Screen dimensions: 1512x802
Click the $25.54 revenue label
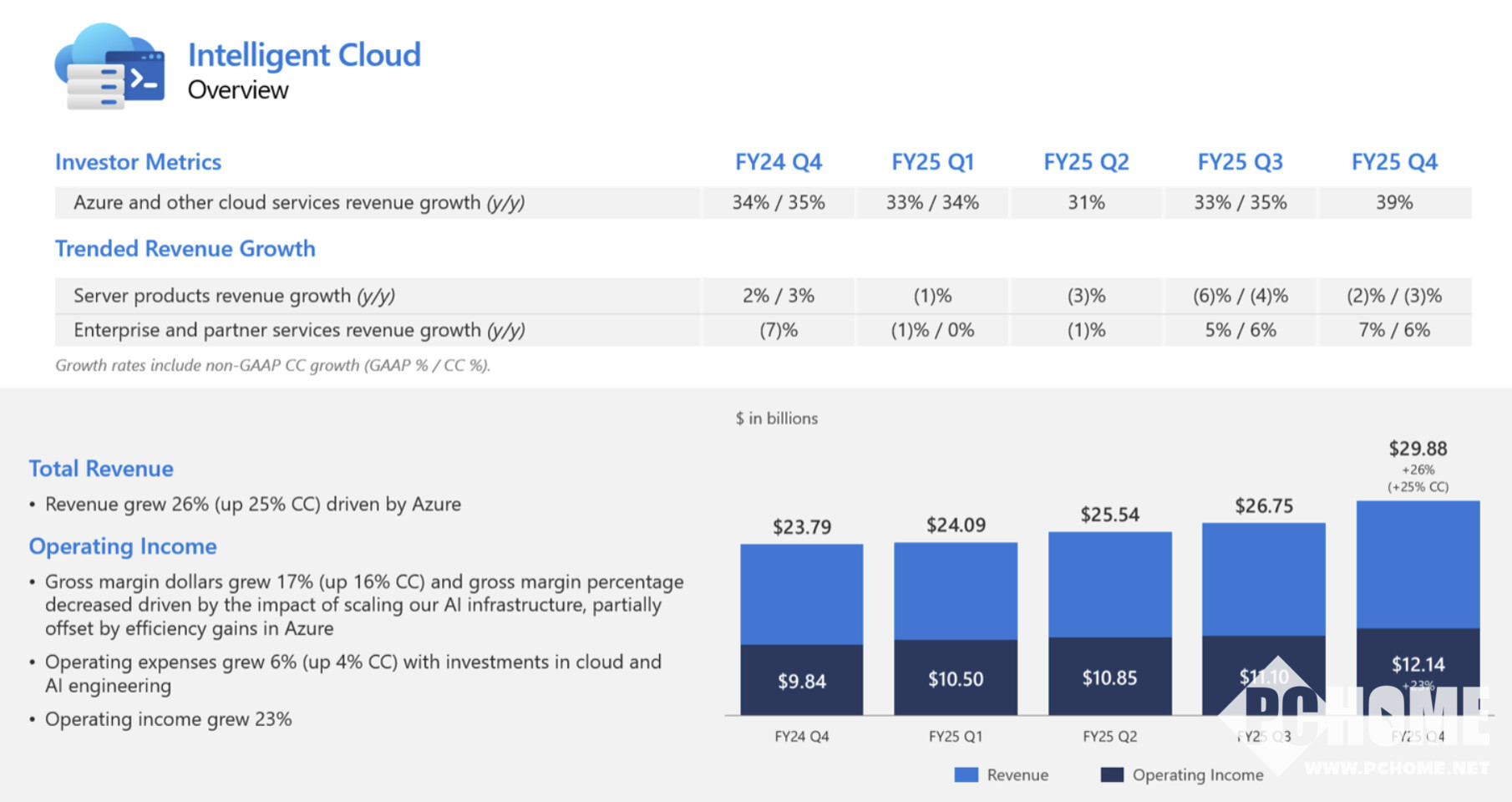click(1110, 515)
